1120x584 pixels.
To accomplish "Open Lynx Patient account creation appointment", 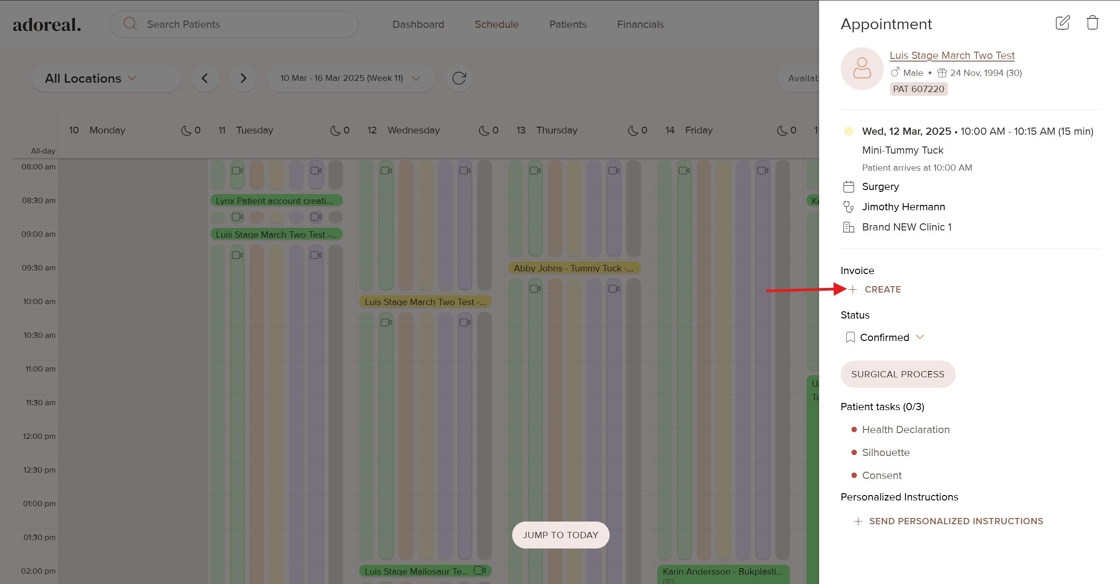I will coord(276,201).
